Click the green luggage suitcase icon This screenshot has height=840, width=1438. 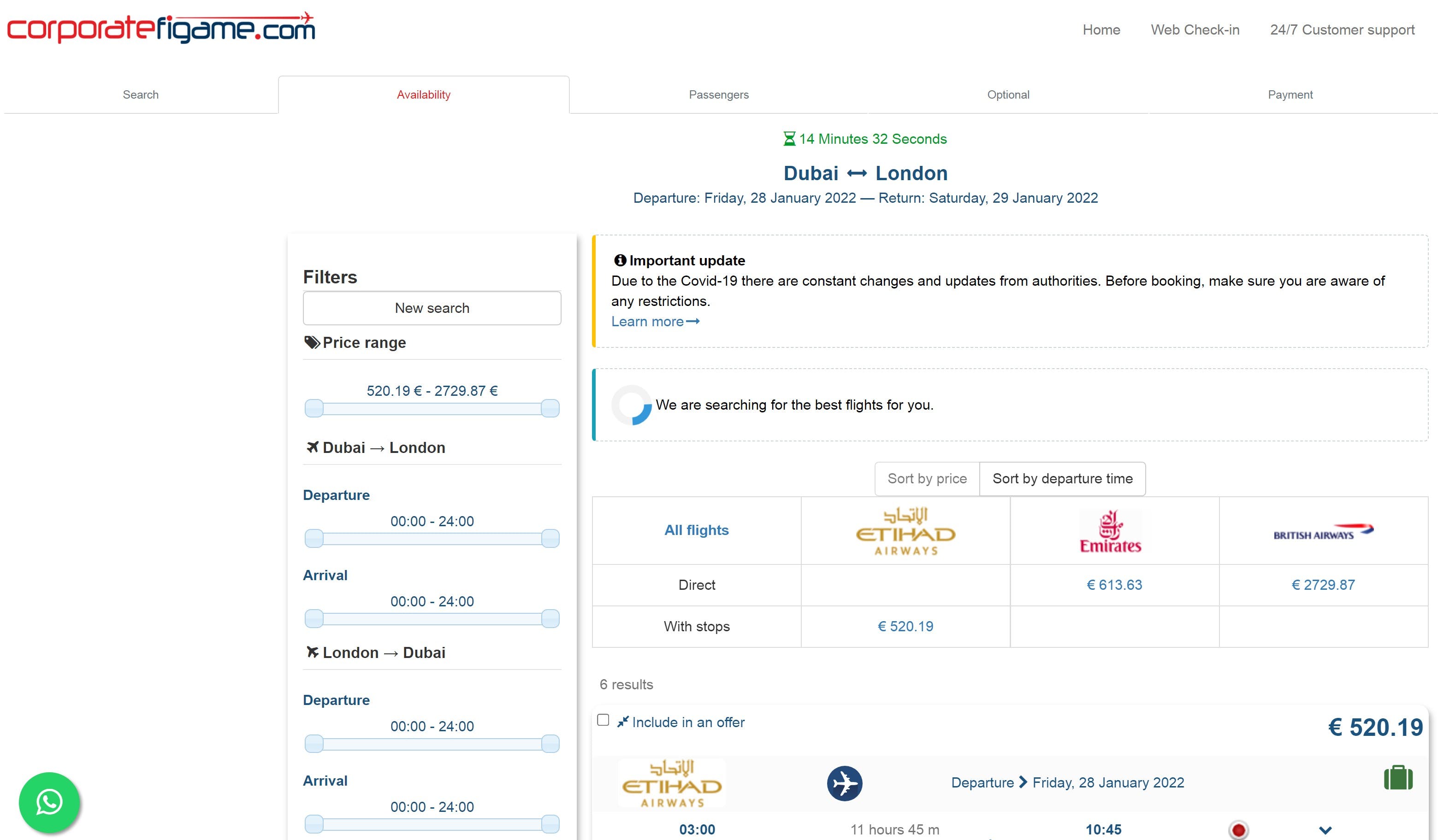(1397, 778)
